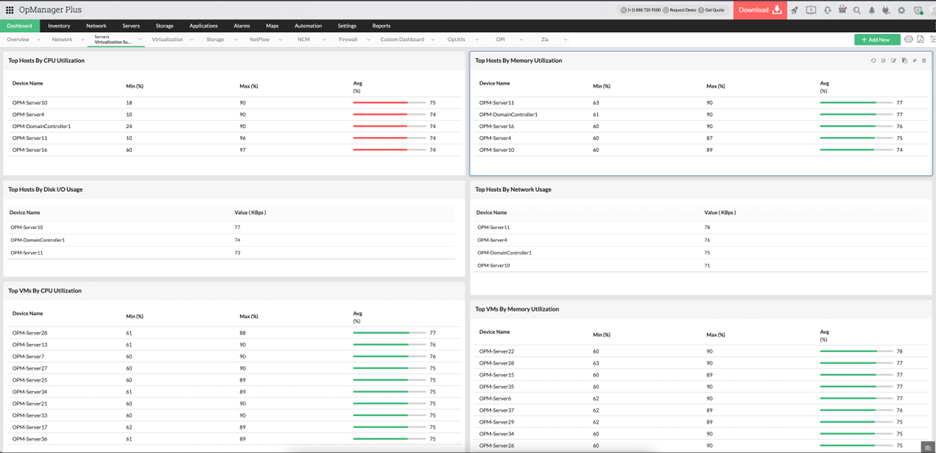Copy the Top Hosts By Memory widget

904,60
